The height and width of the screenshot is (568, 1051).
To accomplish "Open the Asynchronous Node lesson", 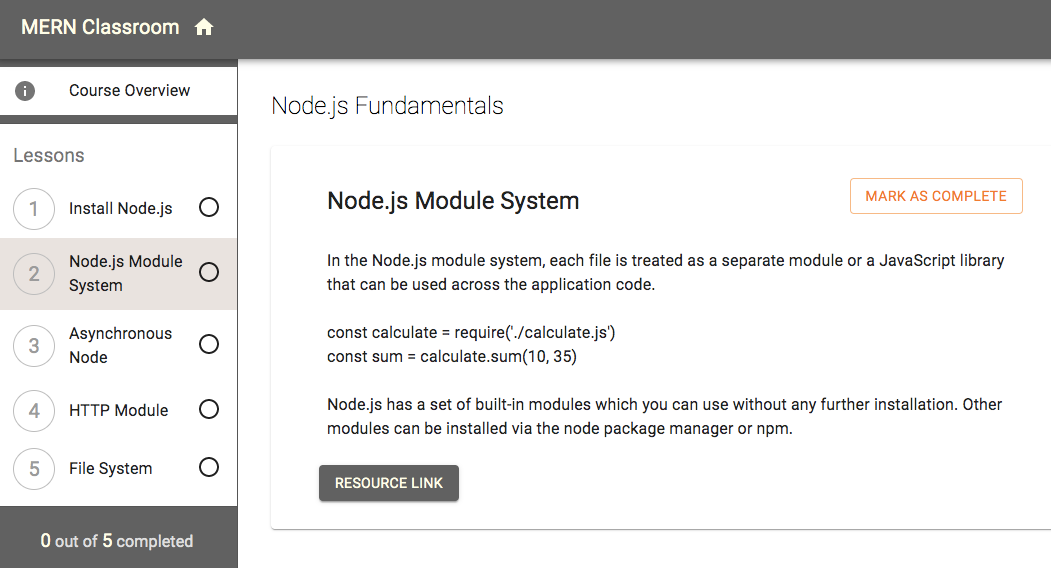I will tap(120, 345).
